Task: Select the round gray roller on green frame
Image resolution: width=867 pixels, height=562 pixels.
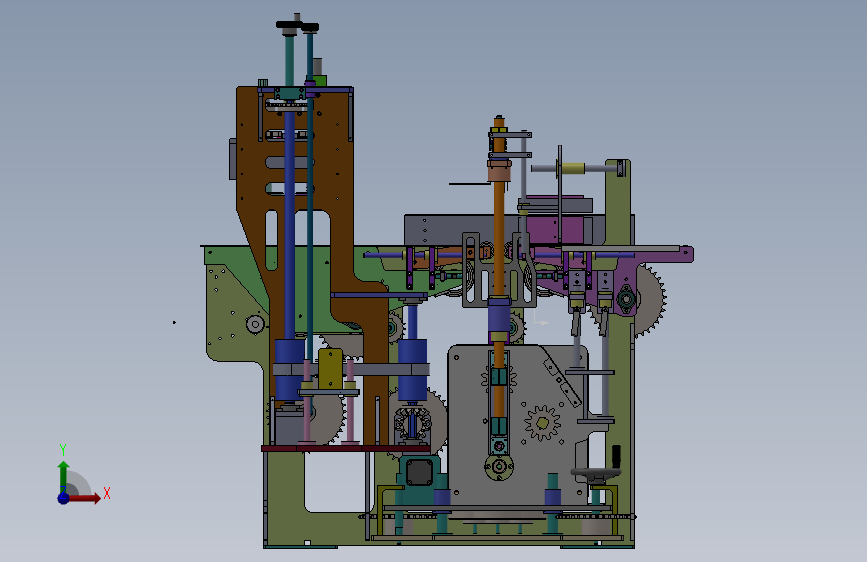Action: (255, 324)
